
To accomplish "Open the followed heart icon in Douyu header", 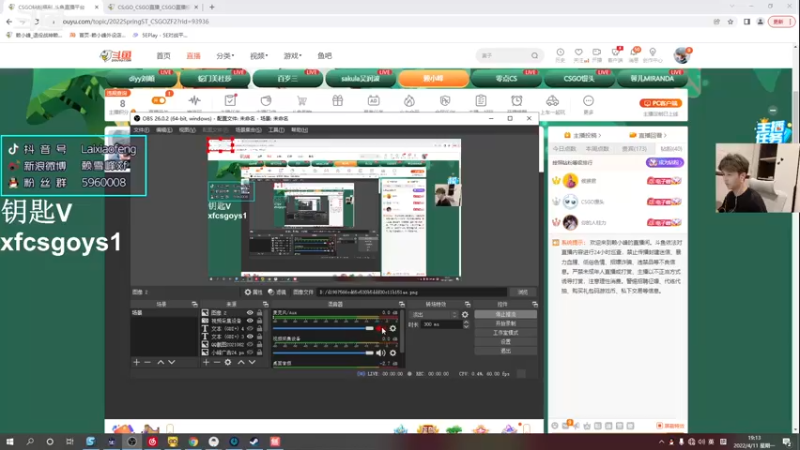I will [x=579, y=53].
